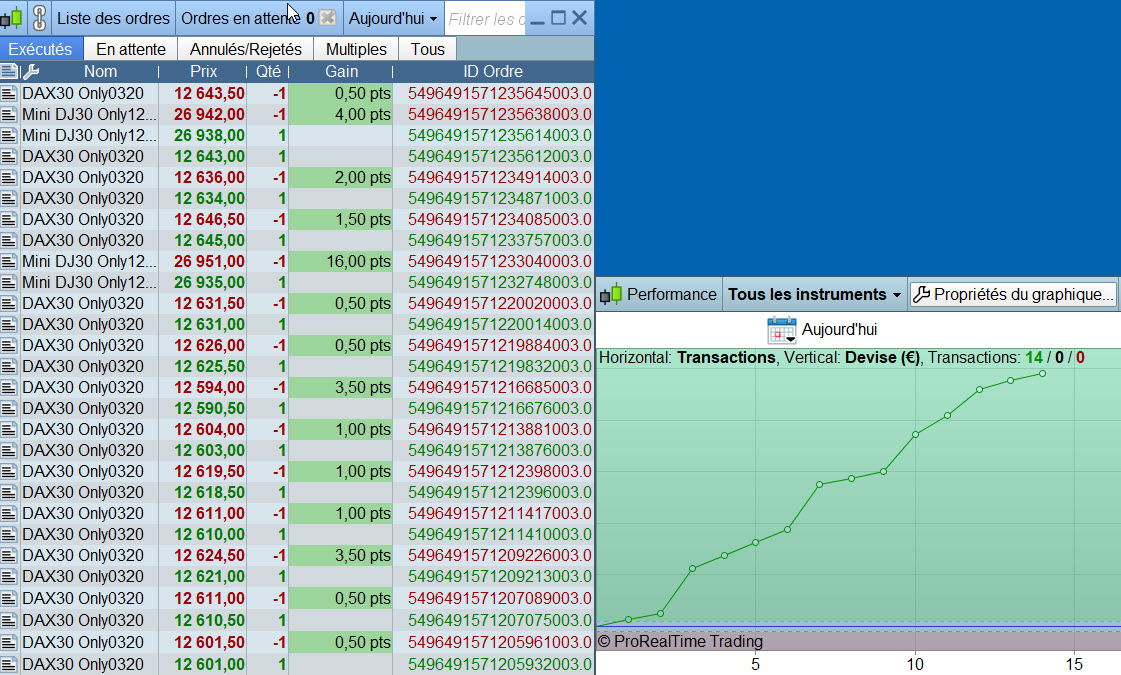Click the Filtrer les ordres input field
The height and width of the screenshot is (675, 1121).
pyautogui.click(x=486, y=19)
